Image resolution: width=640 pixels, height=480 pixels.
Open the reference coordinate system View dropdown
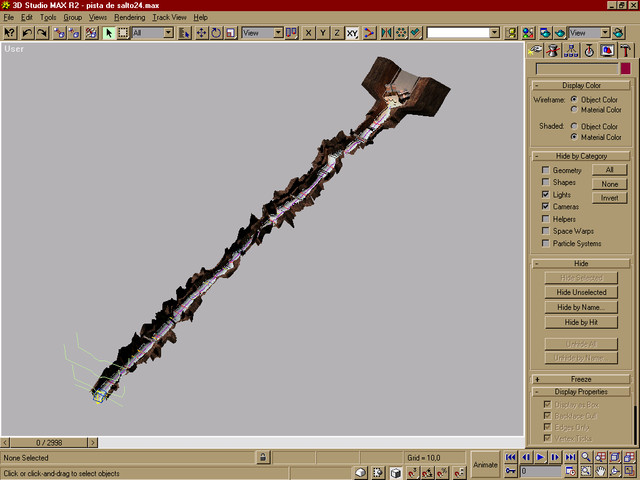coord(278,33)
